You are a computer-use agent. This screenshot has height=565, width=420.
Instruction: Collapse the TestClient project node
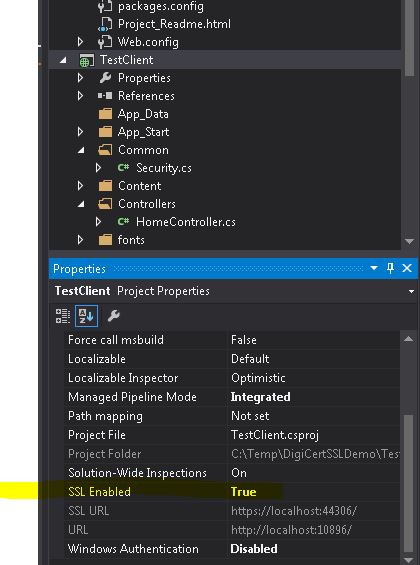click(x=63, y=60)
